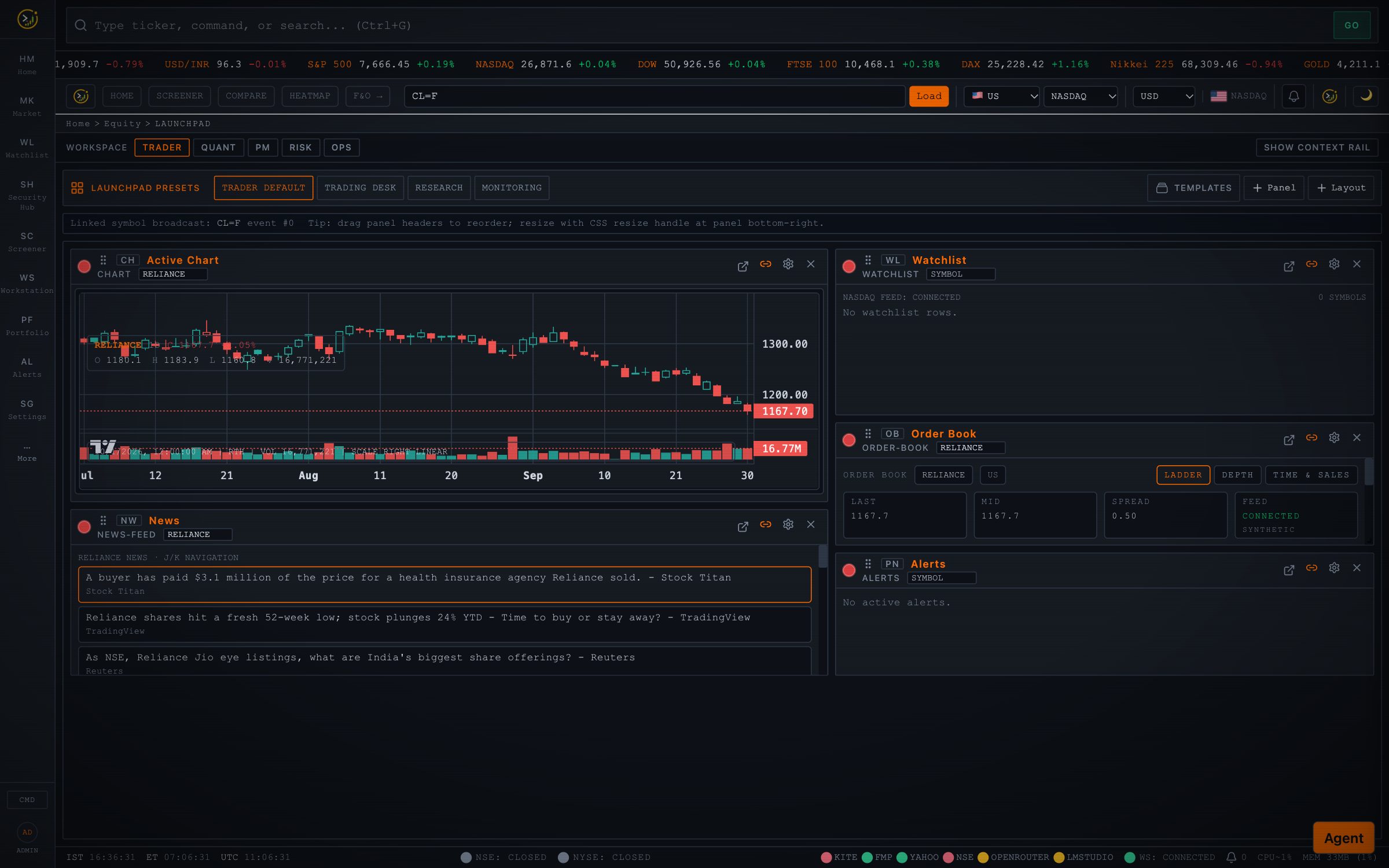Toggle symbol link on the Alerts panel

tap(1311, 568)
